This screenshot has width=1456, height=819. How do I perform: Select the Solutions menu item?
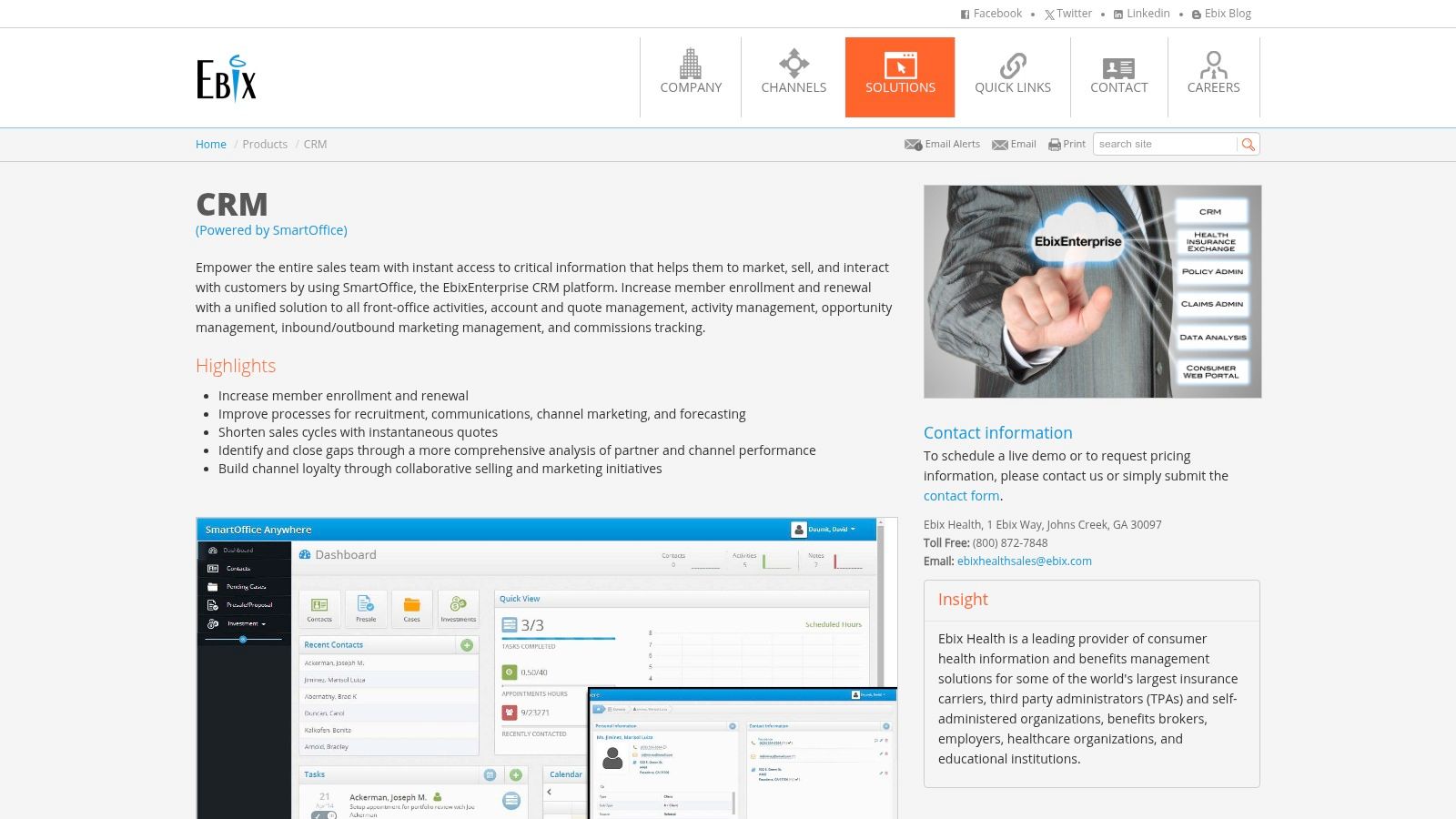pyautogui.click(x=900, y=77)
